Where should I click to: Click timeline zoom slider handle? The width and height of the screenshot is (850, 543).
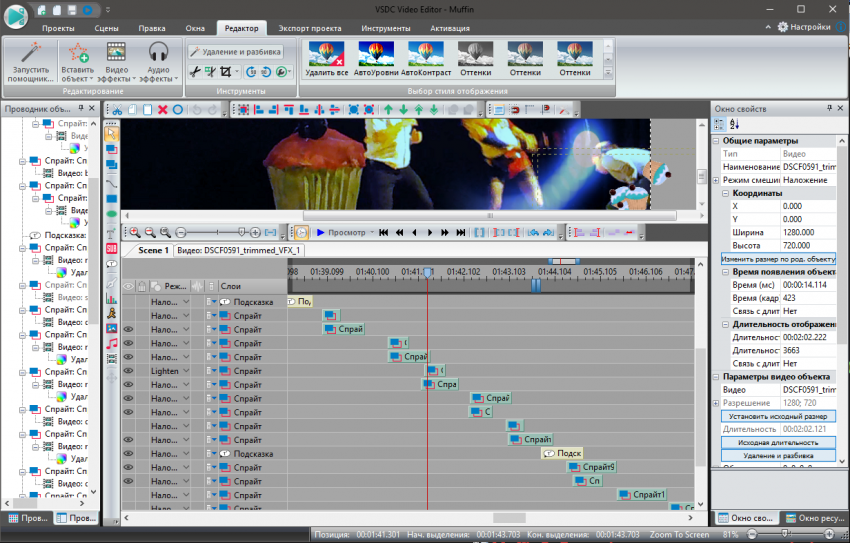[242, 232]
